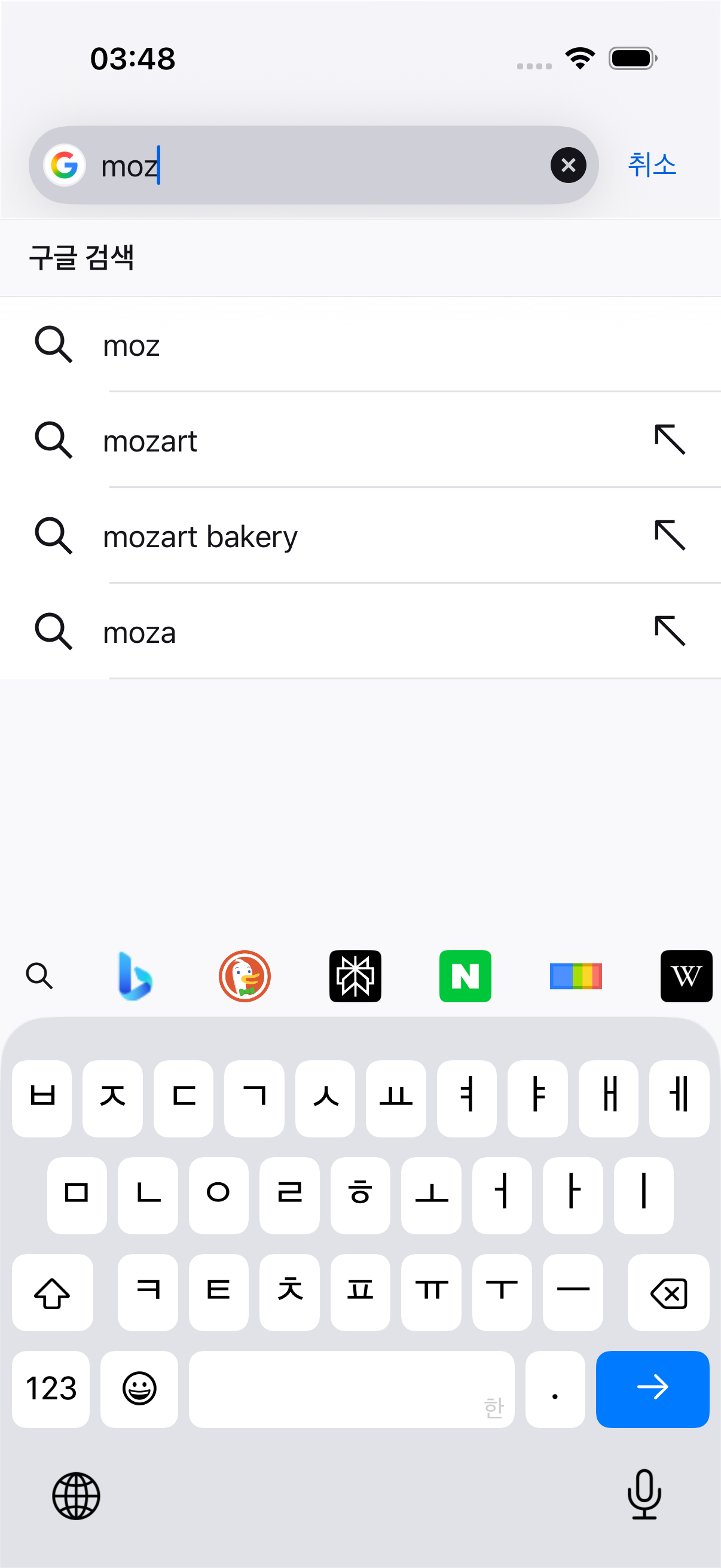Focus the search field containing 'moz'

coord(313,165)
